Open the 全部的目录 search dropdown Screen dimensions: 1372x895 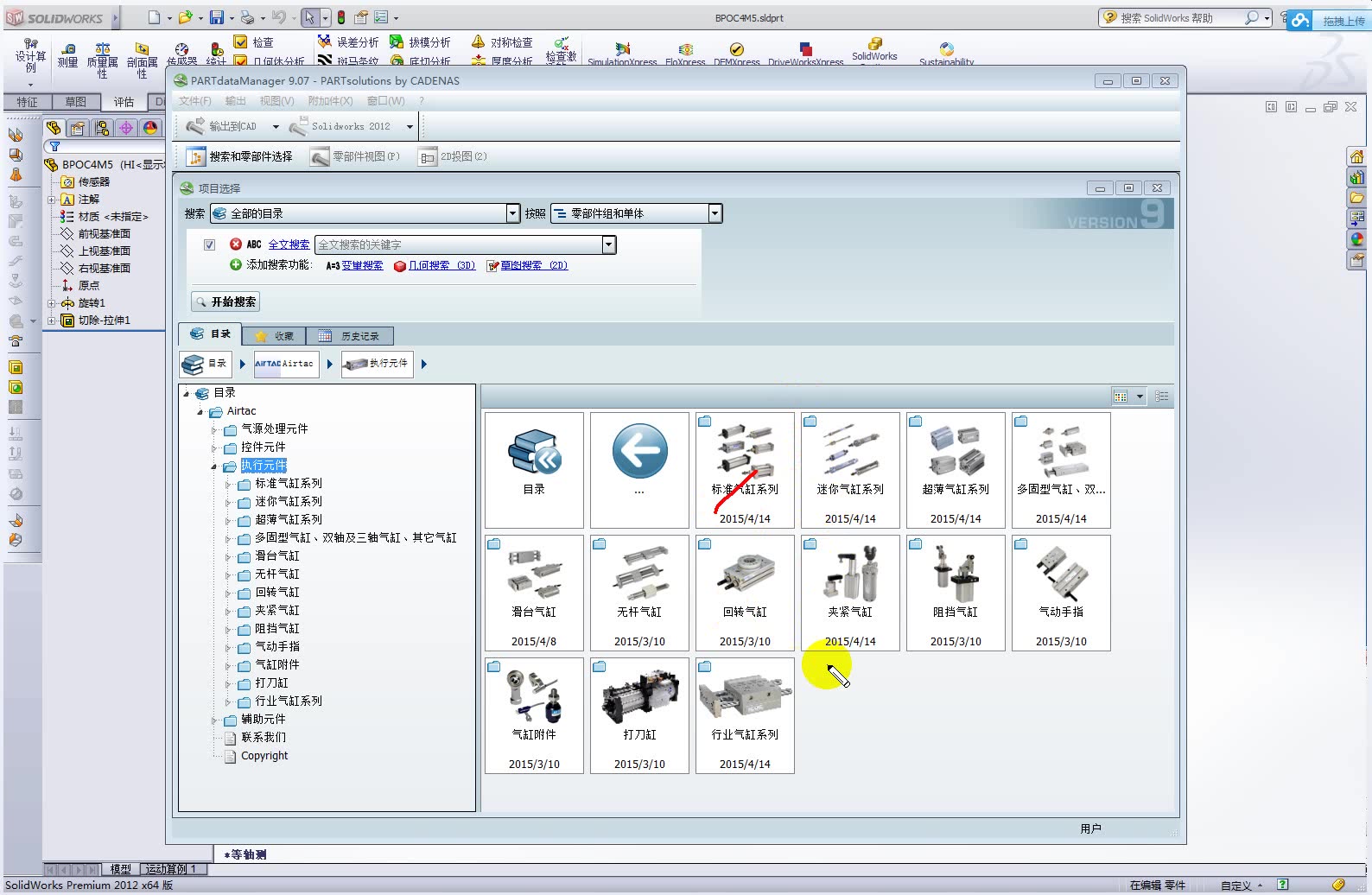tap(513, 213)
